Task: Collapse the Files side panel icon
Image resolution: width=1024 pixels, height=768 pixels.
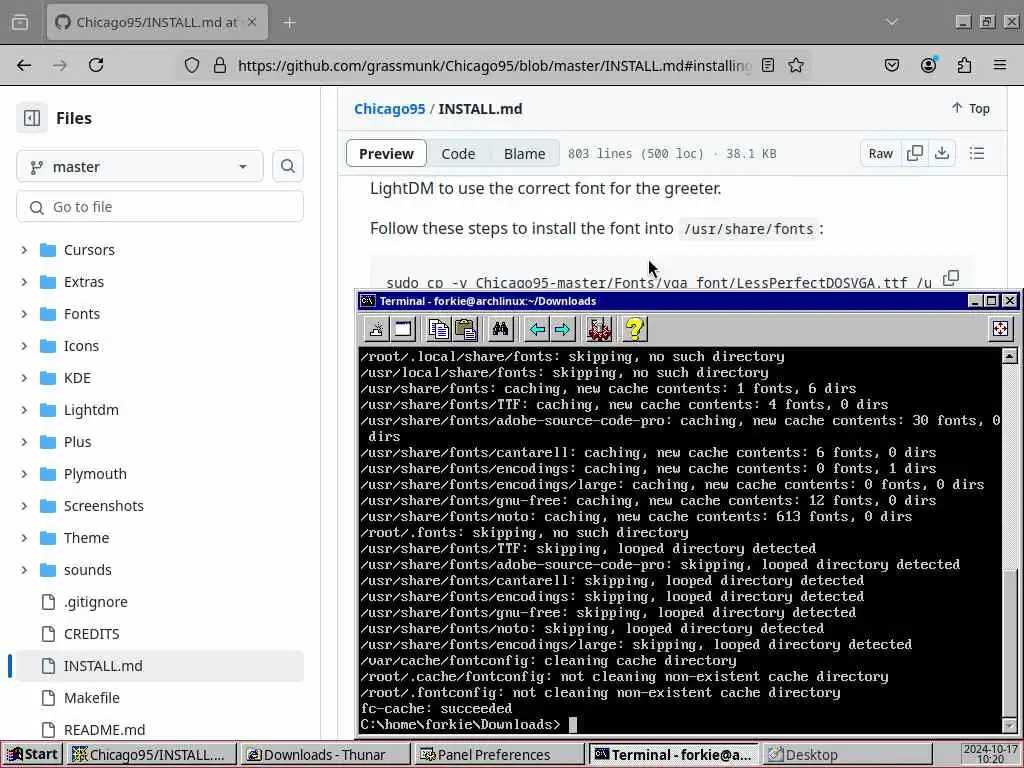Action: coord(32,118)
